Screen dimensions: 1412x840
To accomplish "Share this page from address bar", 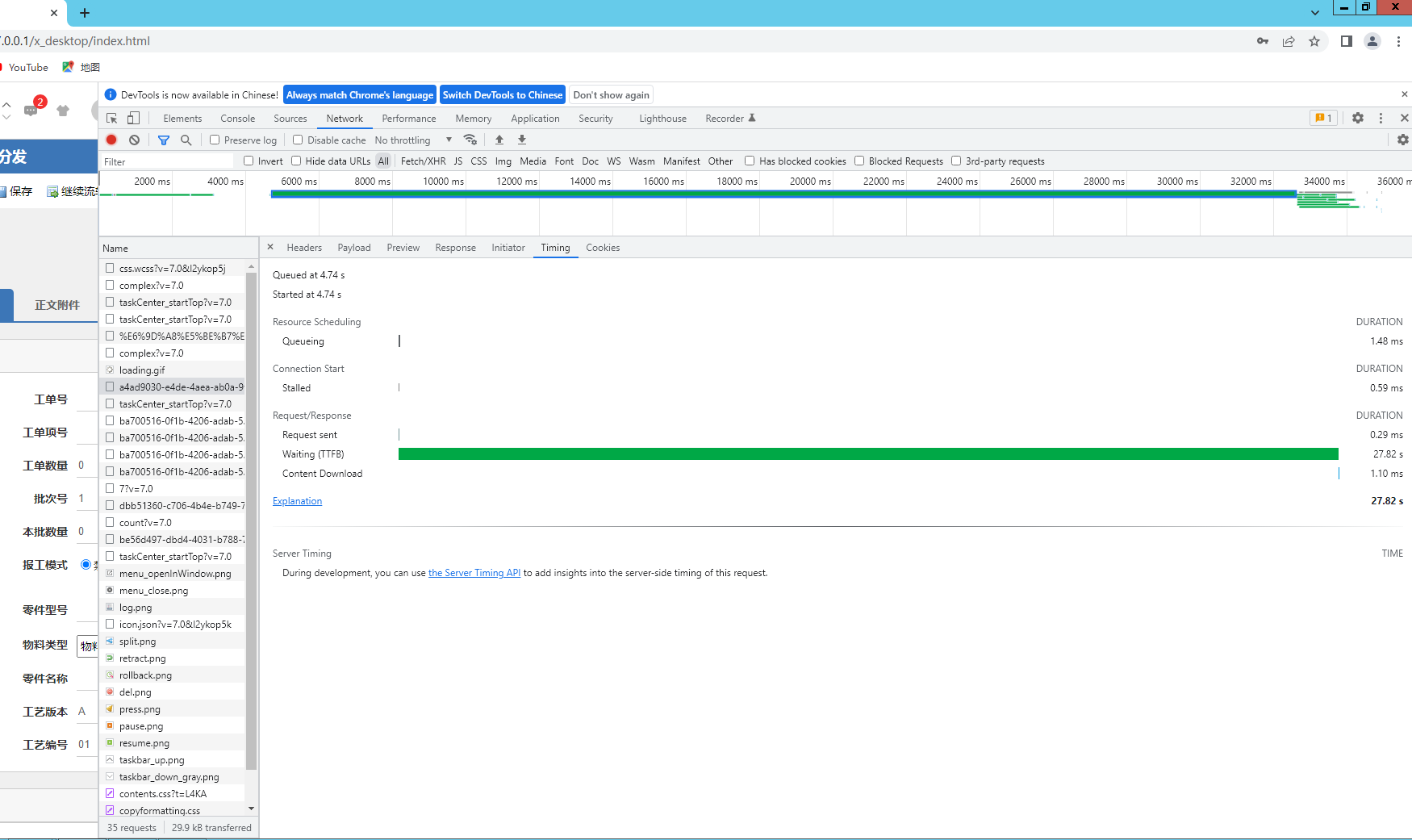I will (1289, 41).
